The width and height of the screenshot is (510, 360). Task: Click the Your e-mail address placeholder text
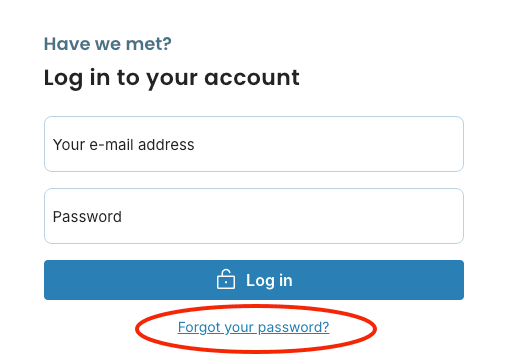pos(123,145)
